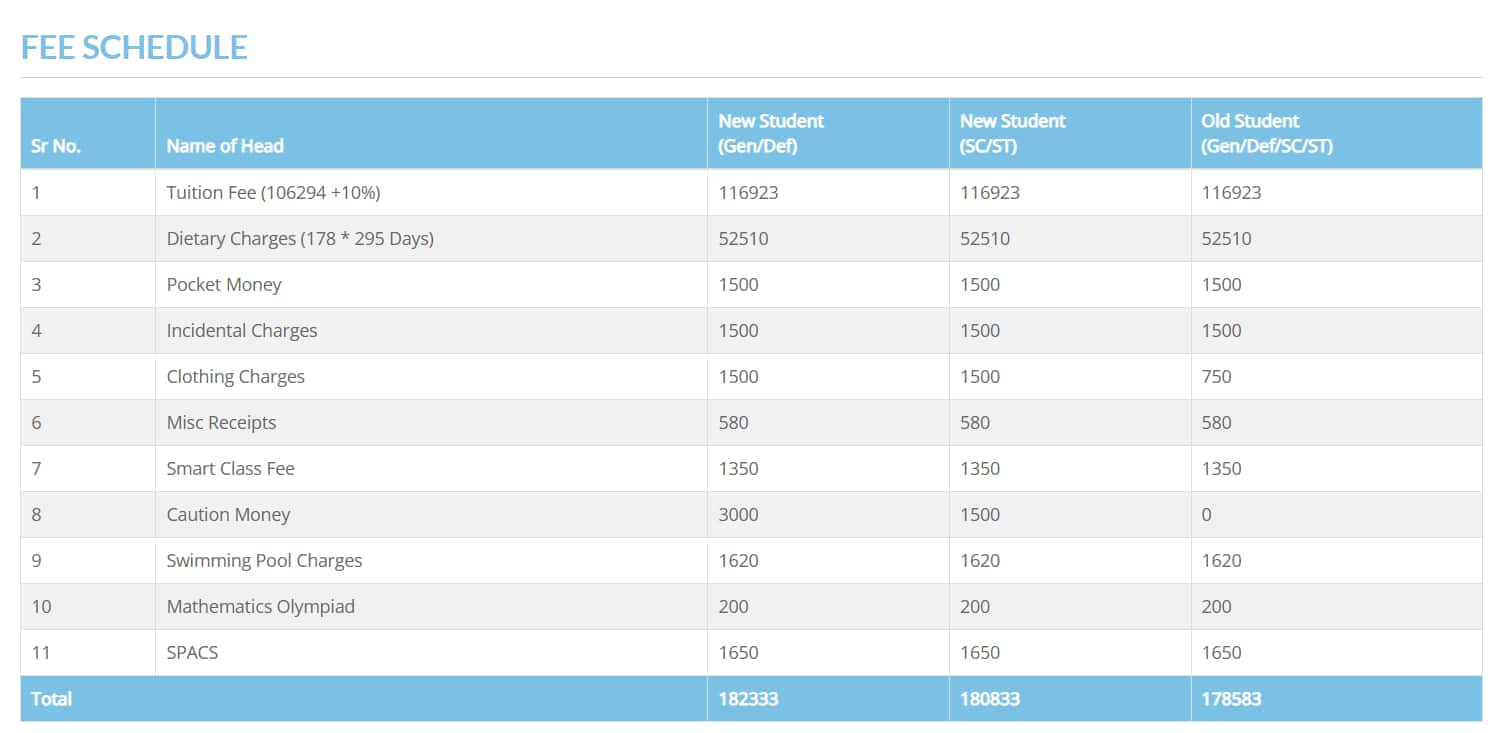Select the Incidental Charges row label
The width and height of the screenshot is (1500, 733).
coord(242,331)
